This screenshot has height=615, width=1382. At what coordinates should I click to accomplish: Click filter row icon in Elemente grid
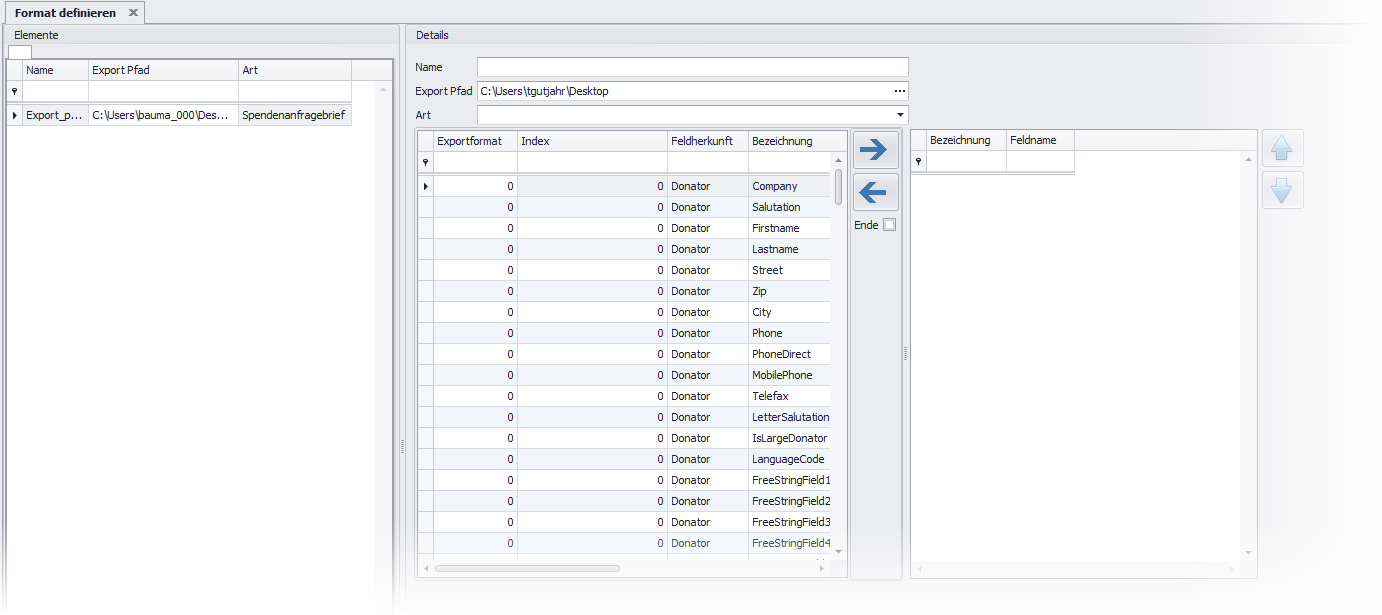click(14, 91)
